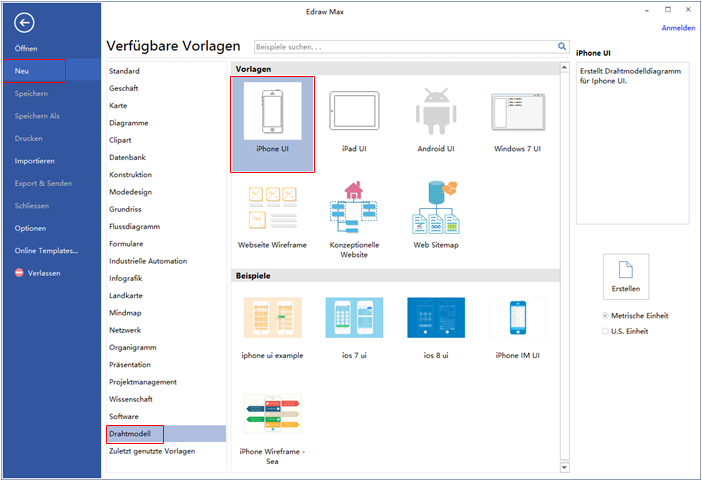Select the Industrielle Automation category
This screenshot has height=481, width=702.
148,261
